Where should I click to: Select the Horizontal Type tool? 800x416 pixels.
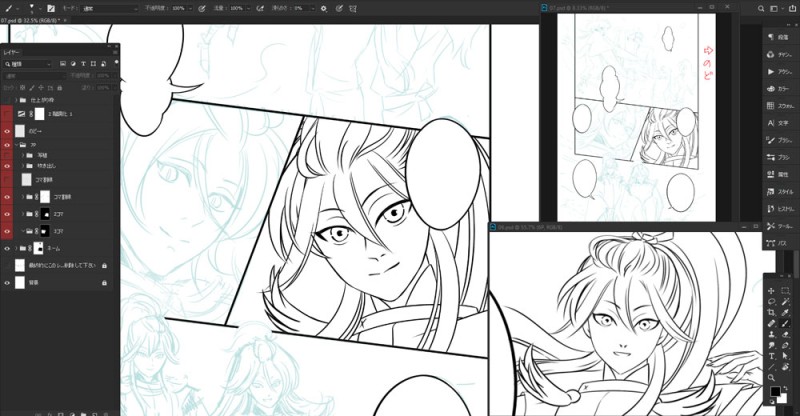click(x=771, y=356)
